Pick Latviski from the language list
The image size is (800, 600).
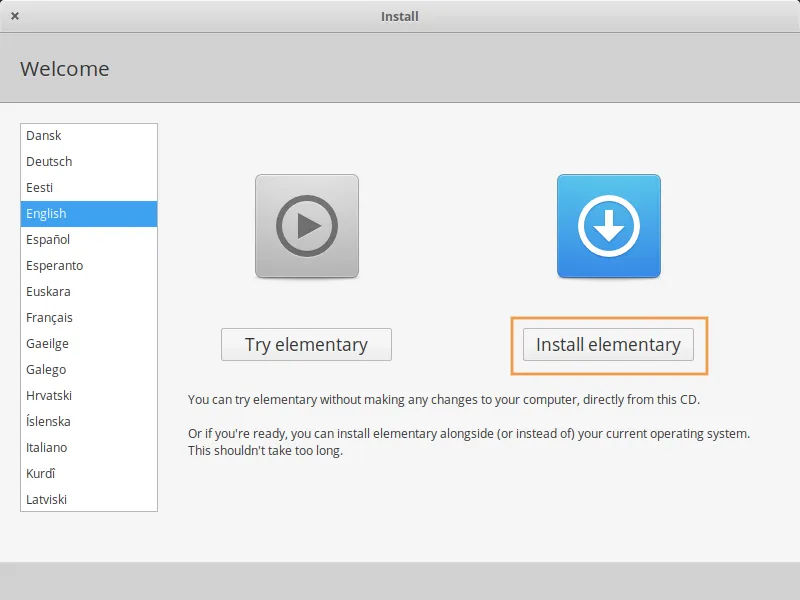89,499
